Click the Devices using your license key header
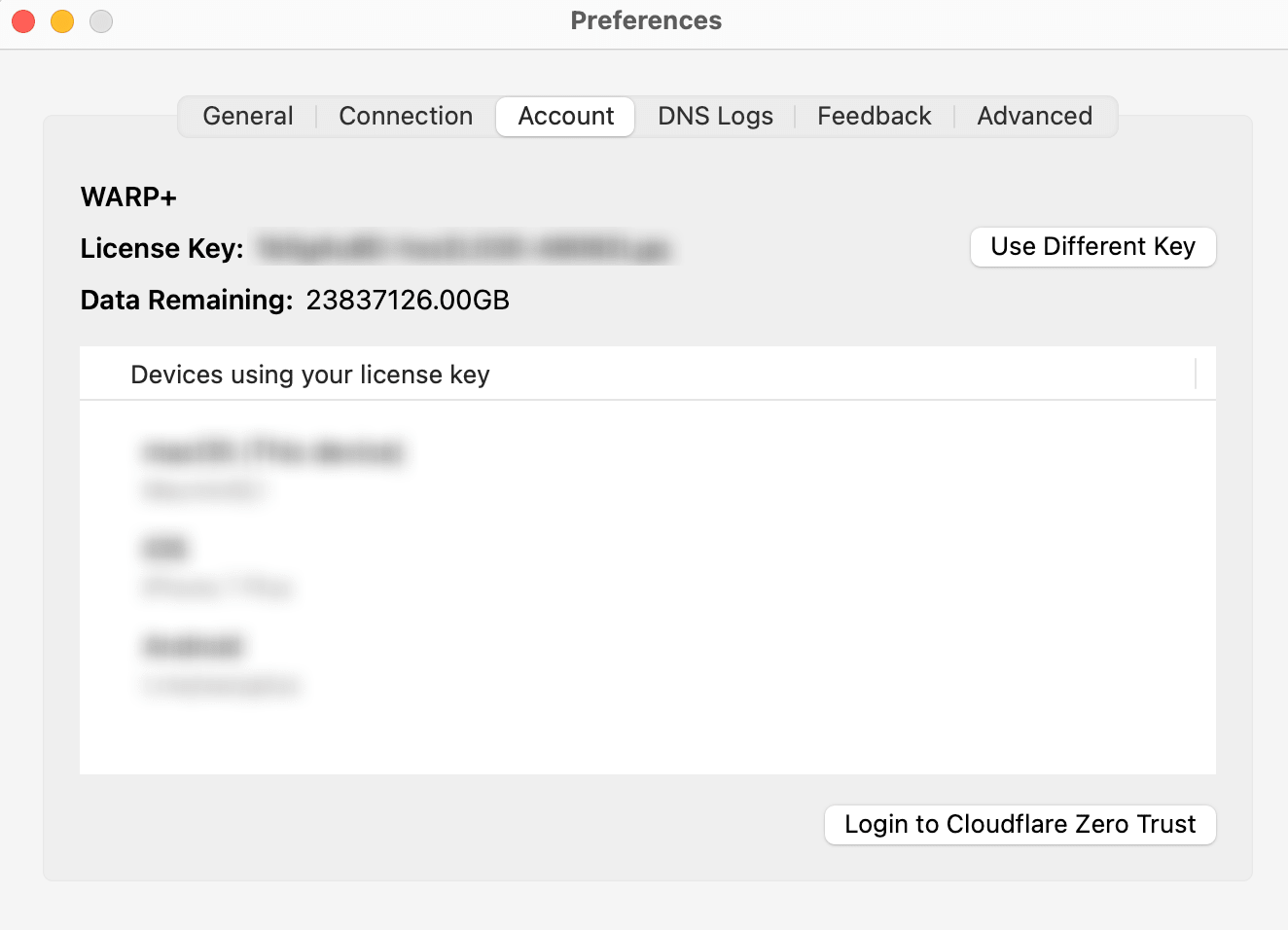Viewport: 1288px width, 930px height. click(310, 375)
